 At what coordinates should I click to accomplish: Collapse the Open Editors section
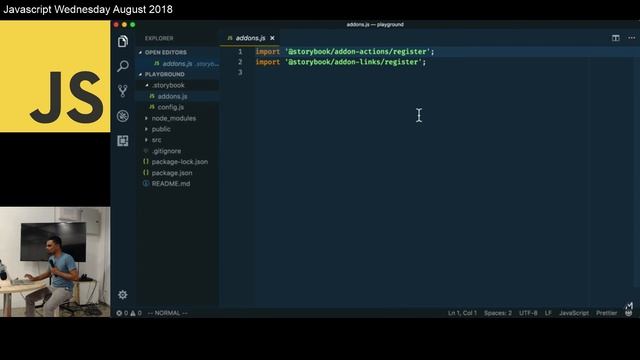(165, 52)
